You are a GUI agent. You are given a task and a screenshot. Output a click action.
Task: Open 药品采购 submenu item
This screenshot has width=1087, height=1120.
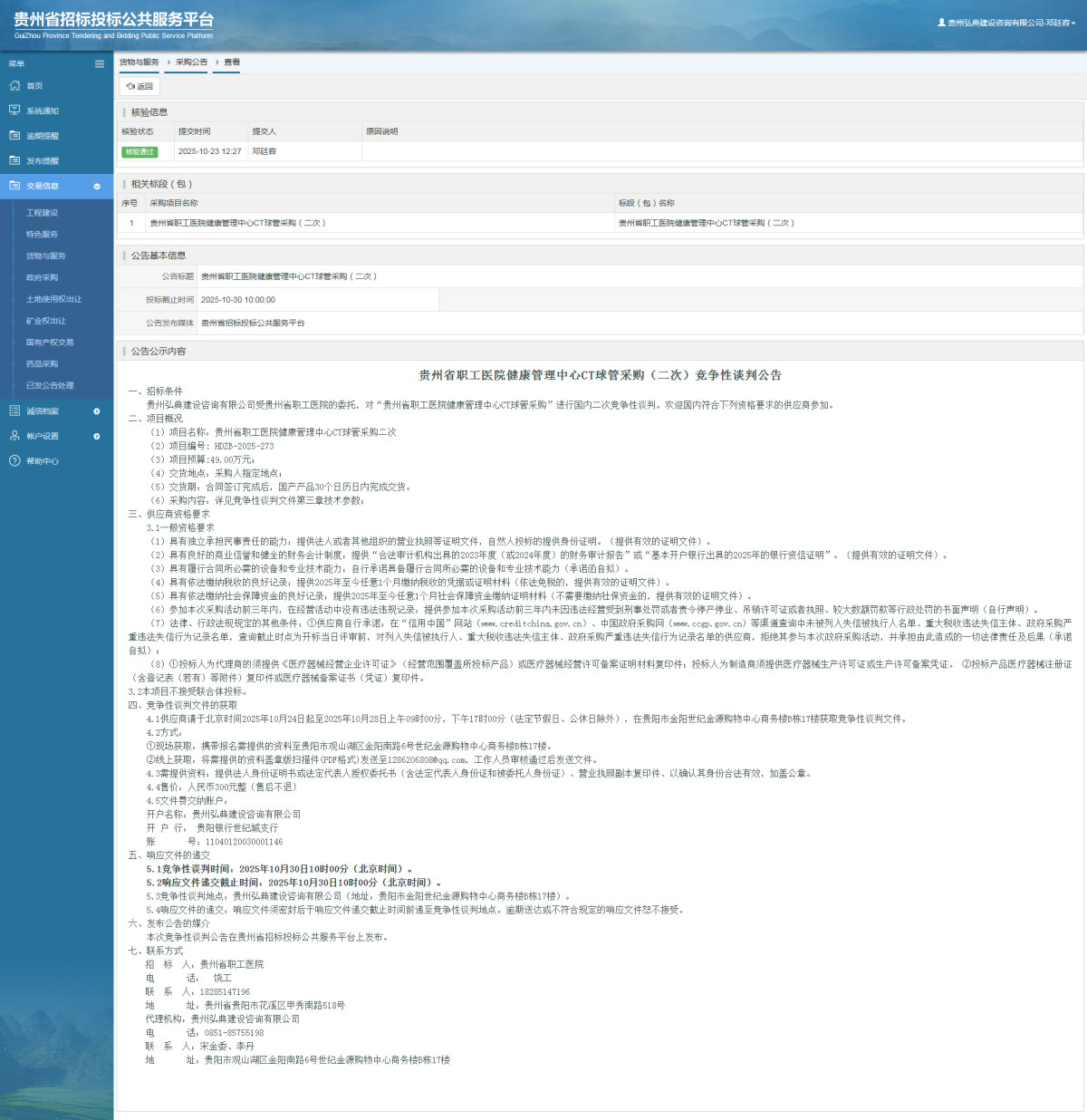pyautogui.click(x=42, y=363)
